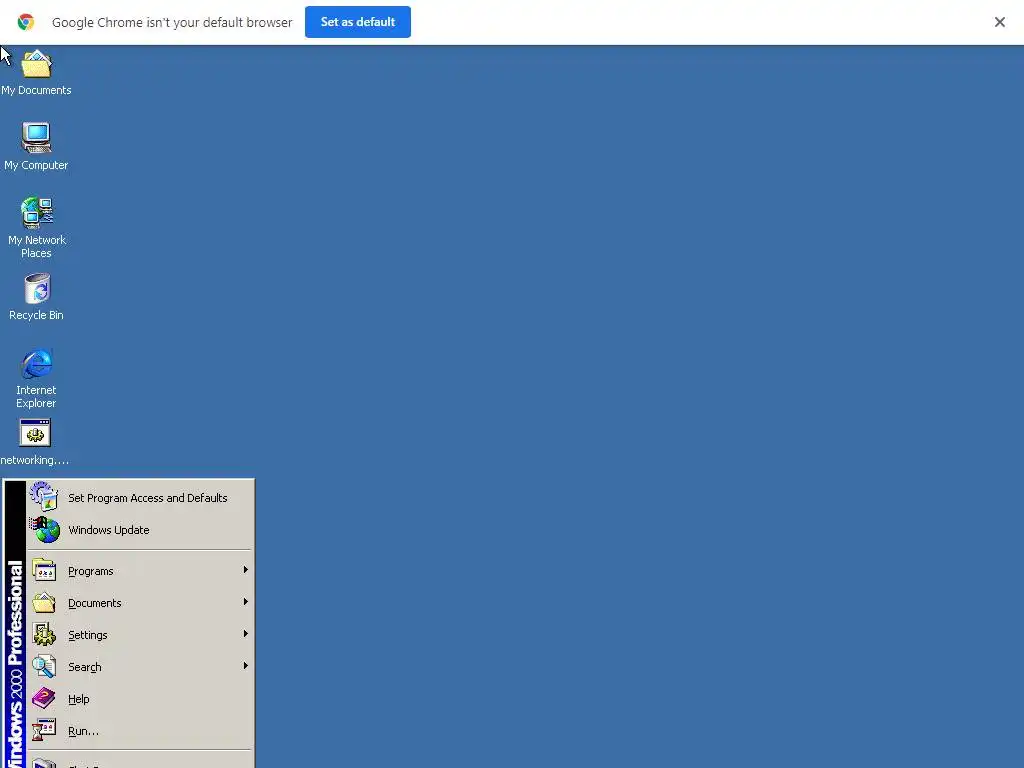Open the Settings menu entry
Viewport: 1024px width, 768px height.
(x=140, y=634)
